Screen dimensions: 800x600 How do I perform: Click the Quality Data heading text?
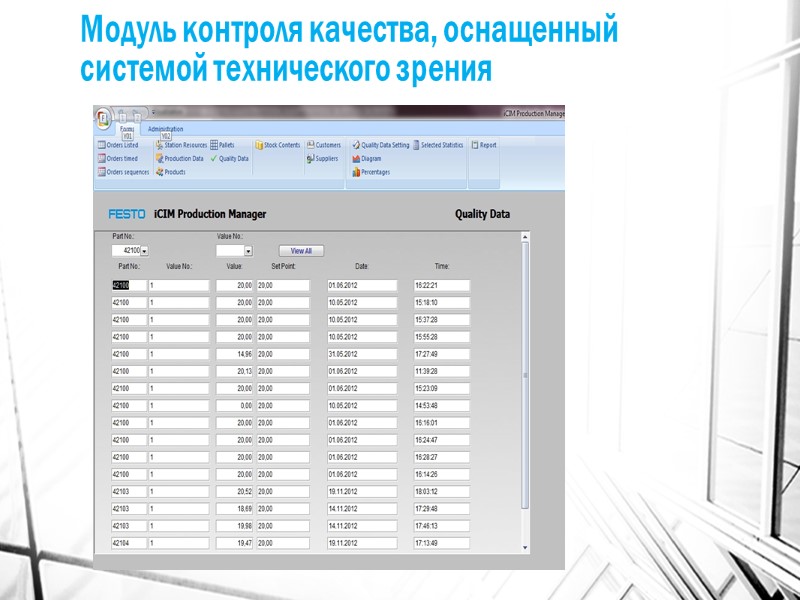(x=482, y=214)
